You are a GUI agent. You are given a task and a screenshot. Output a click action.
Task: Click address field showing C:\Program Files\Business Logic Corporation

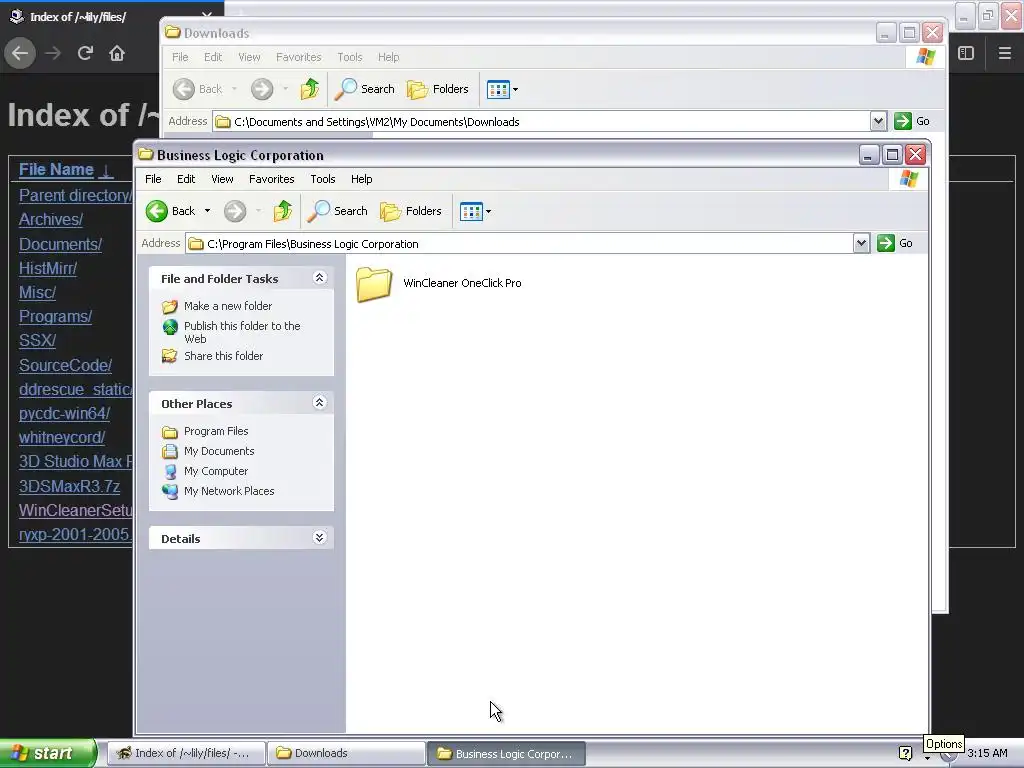[x=520, y=244]
